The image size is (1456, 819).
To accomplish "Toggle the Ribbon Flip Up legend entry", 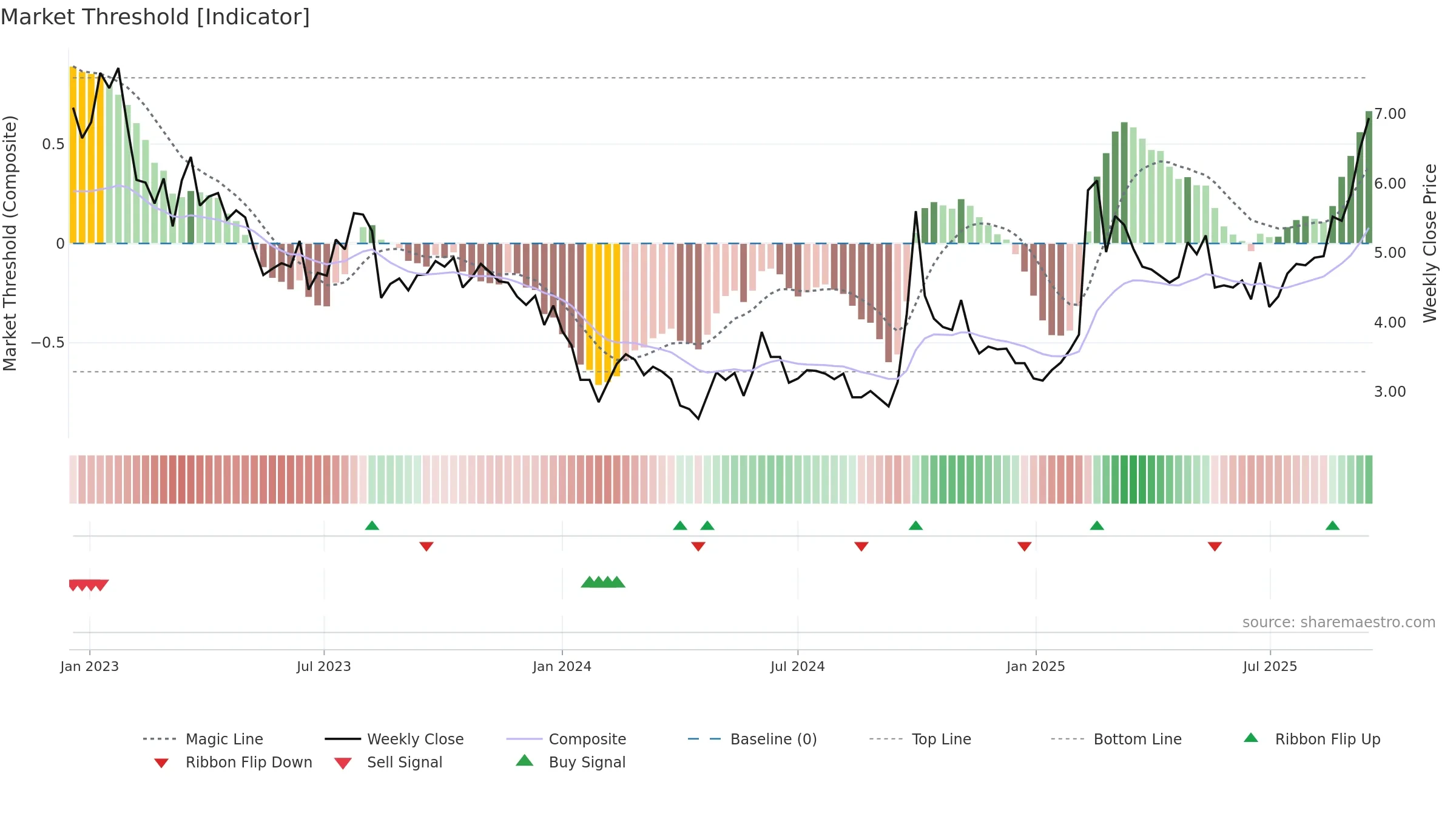I will point(1312,739).
